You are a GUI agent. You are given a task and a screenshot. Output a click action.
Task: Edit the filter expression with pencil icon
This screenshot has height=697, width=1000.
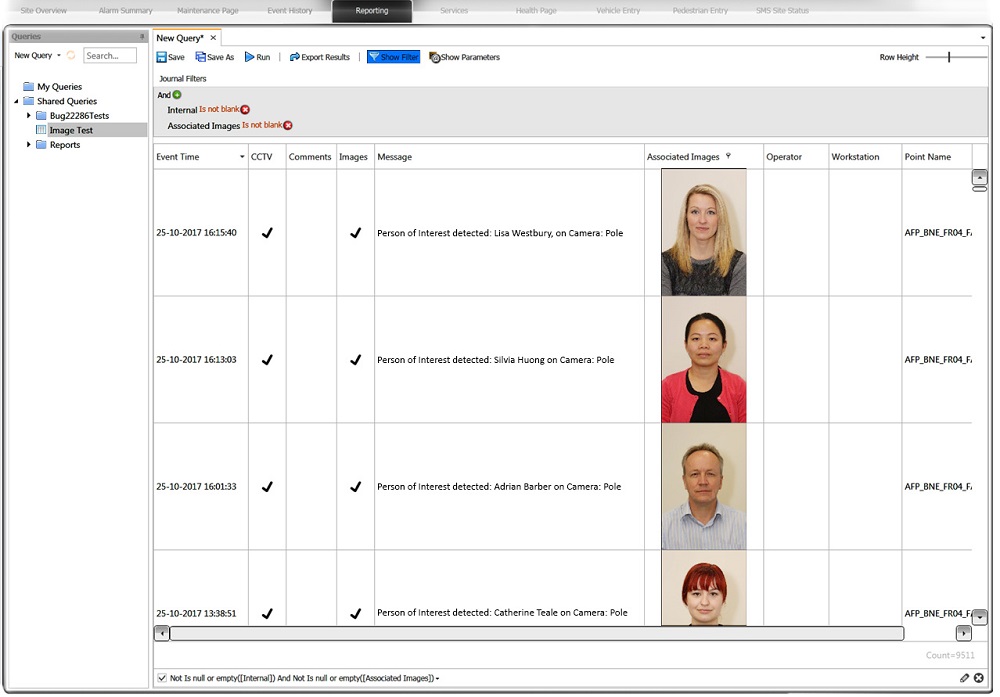964,678
